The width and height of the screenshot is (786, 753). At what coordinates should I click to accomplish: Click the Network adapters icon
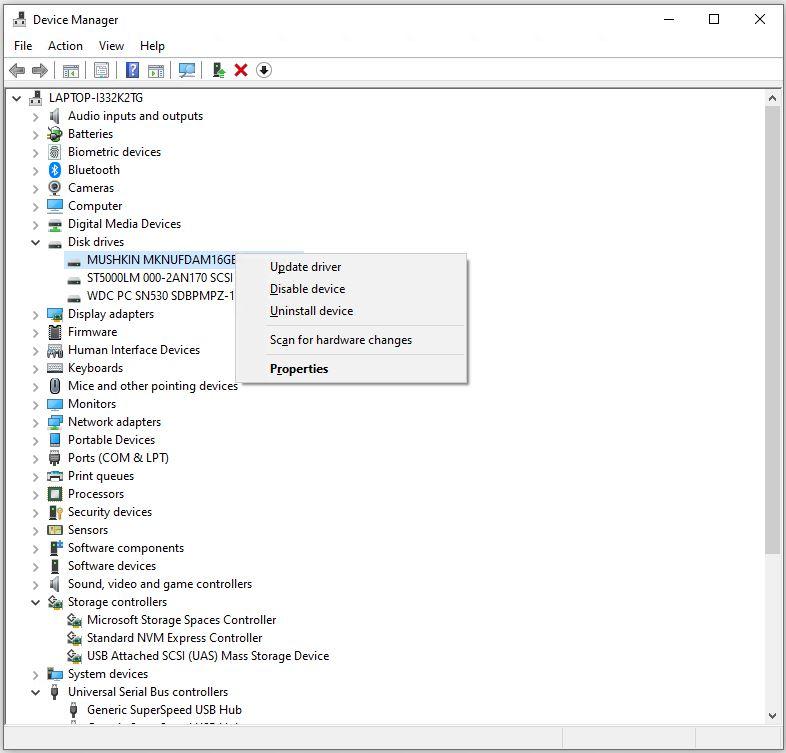tap(55, 422)
